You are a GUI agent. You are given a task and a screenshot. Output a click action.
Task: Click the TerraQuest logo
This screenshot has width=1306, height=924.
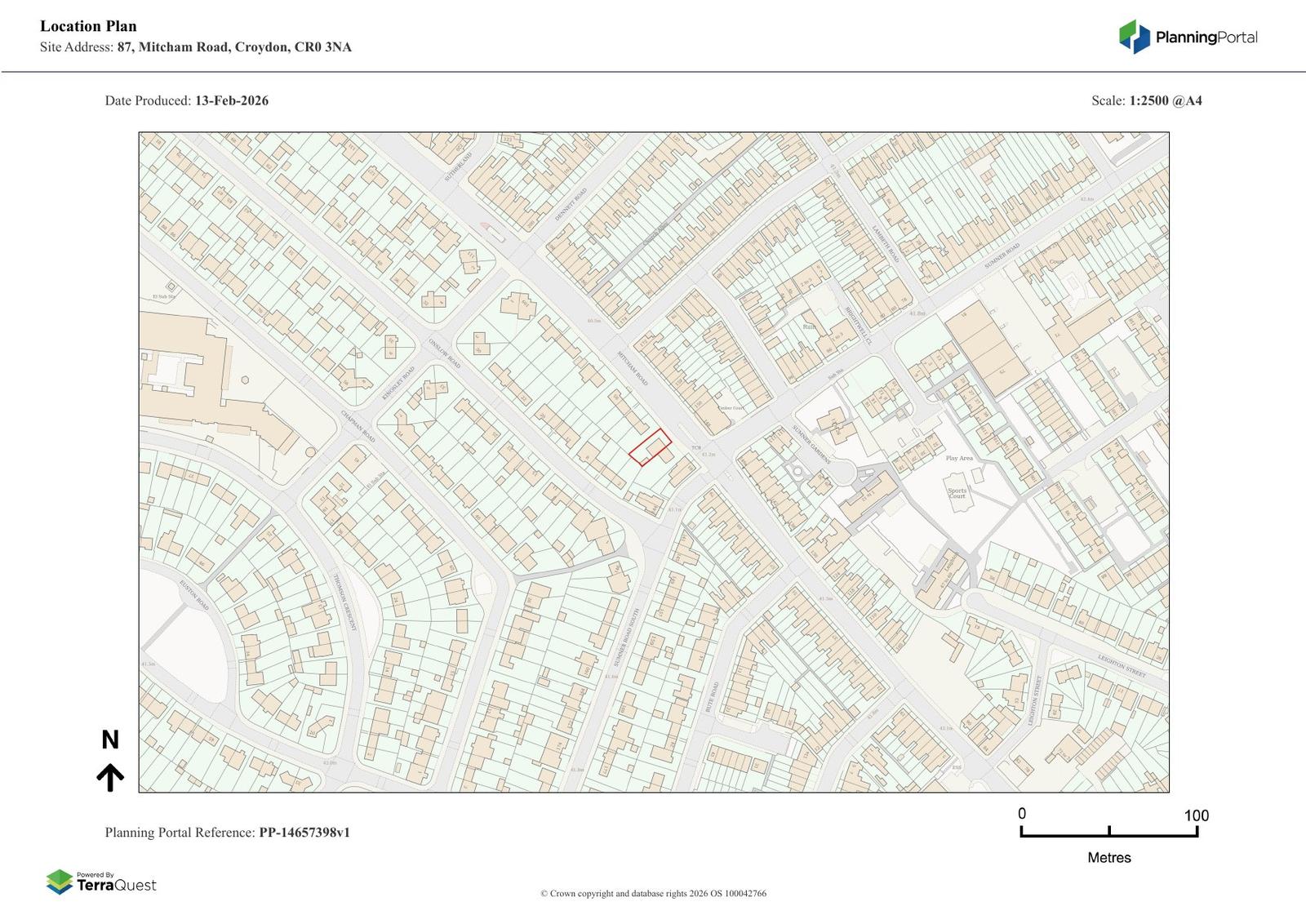tap(100, 882)
